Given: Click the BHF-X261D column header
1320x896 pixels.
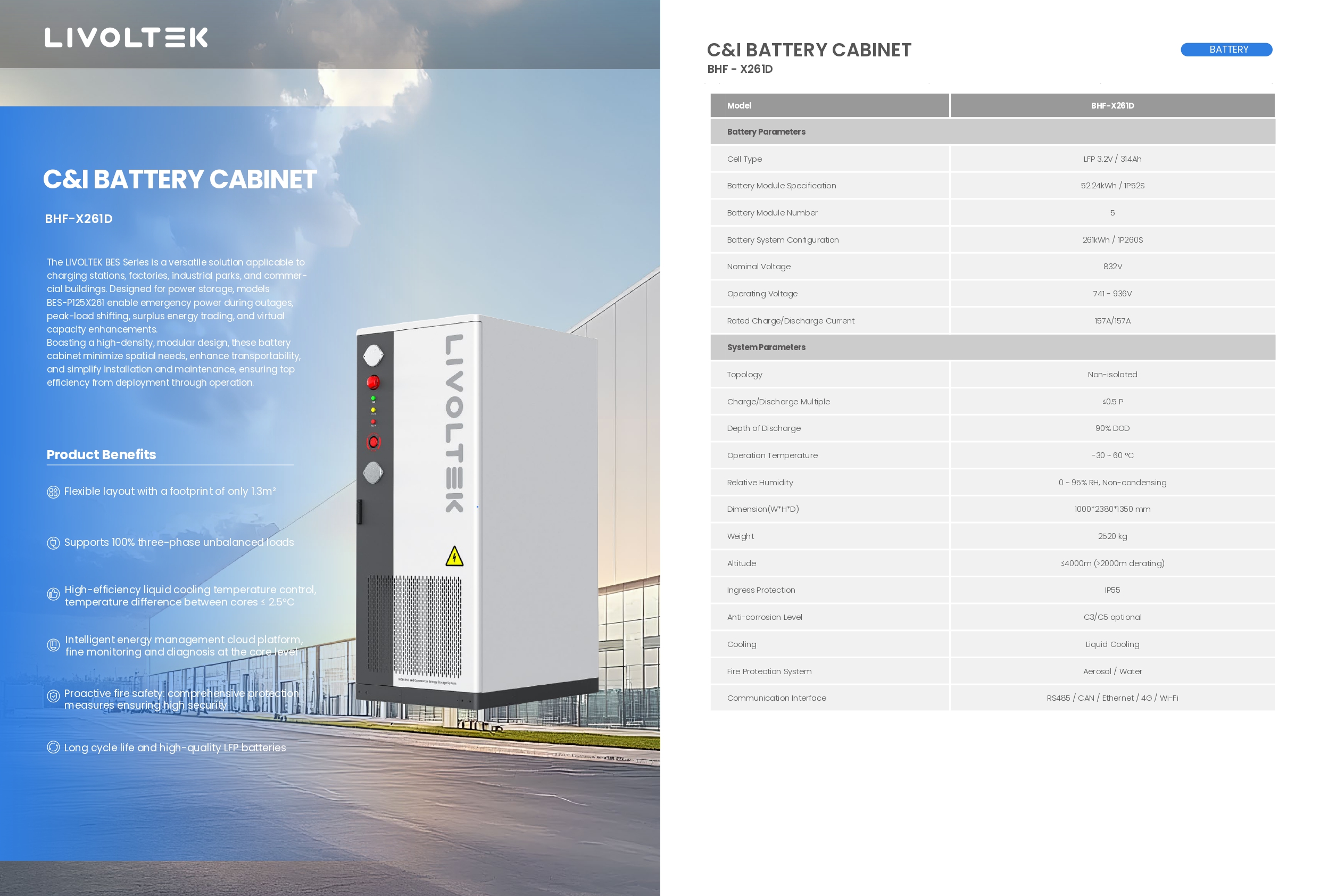Looking at the screenshot, I should [1111, 106].
